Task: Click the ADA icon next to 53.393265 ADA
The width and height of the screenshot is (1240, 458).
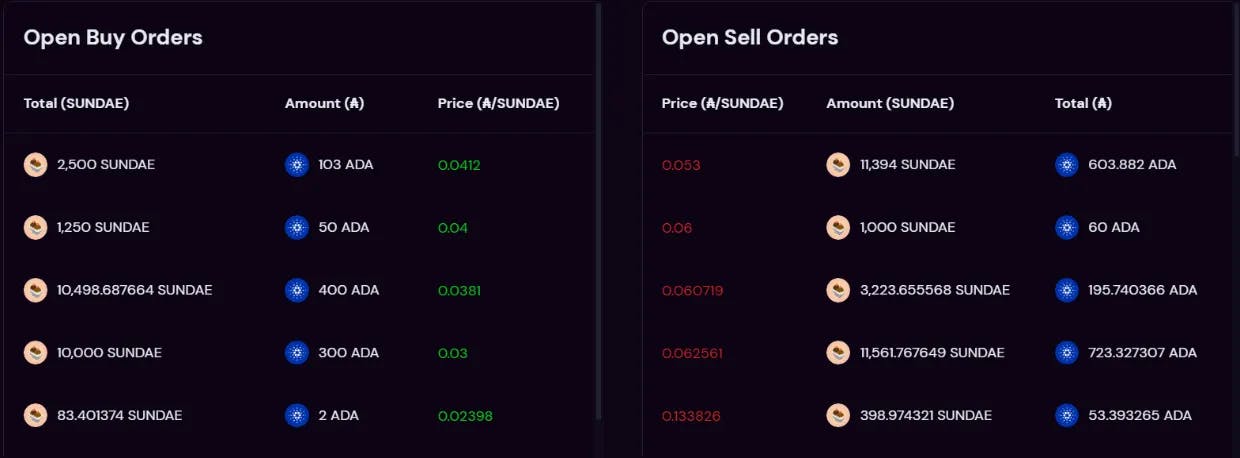Action: pos(1067,415)
